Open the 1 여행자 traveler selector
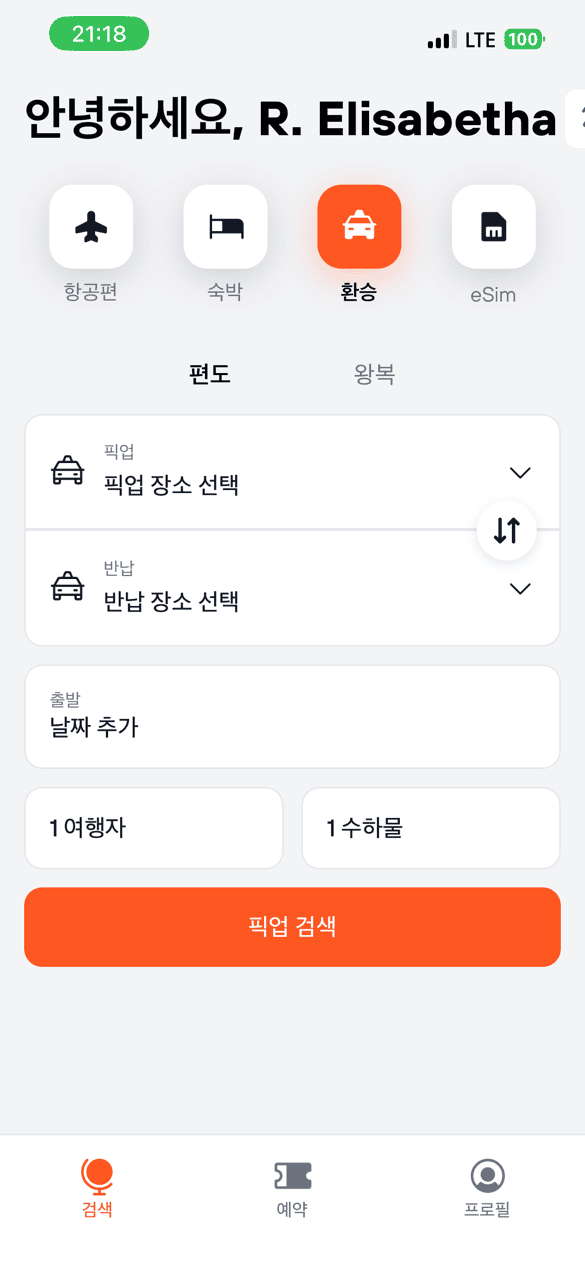This screenshot has height=1266, width=585. point(153,828)
